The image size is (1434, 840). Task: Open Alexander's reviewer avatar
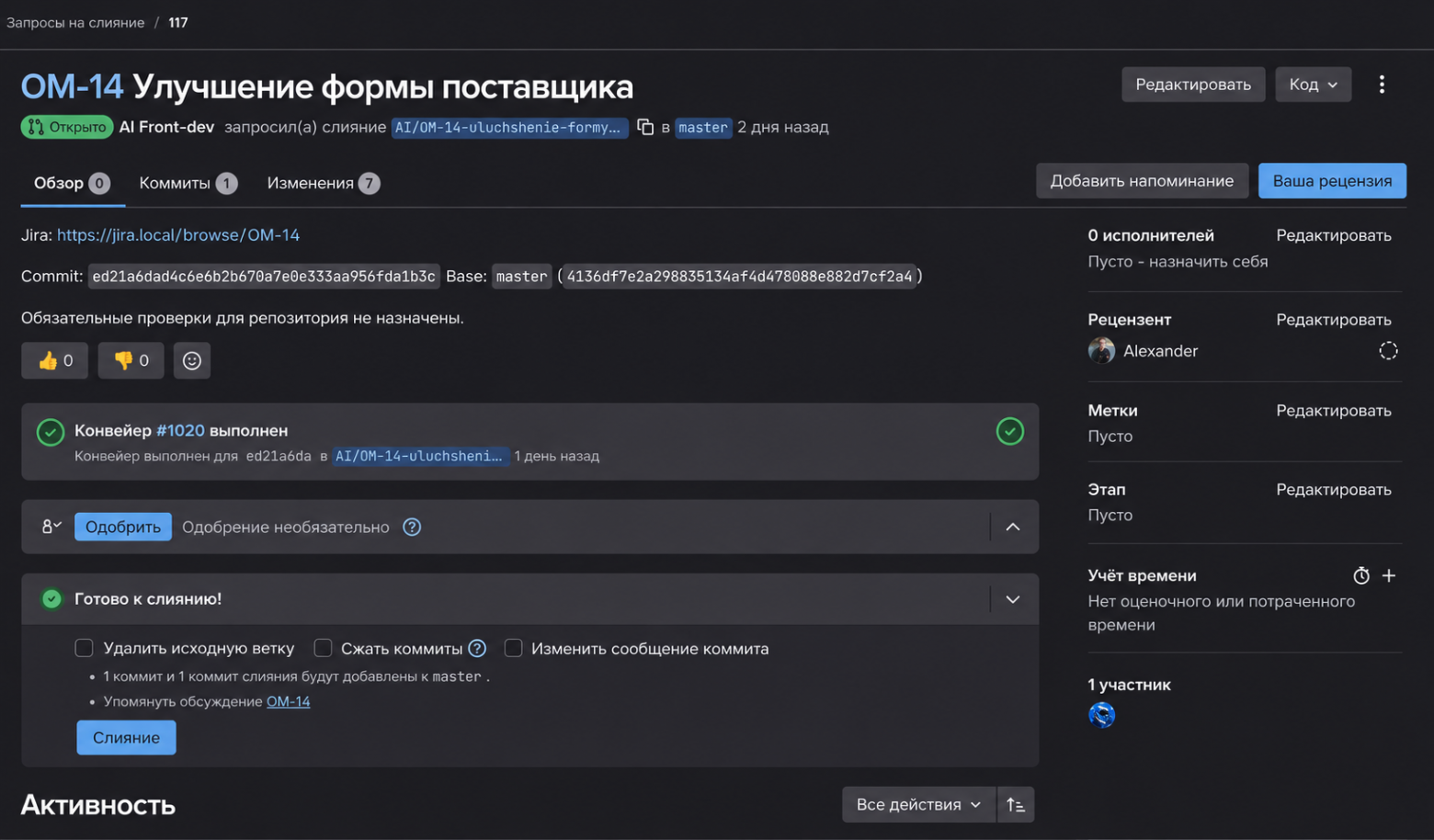(x=1101, y=351)
